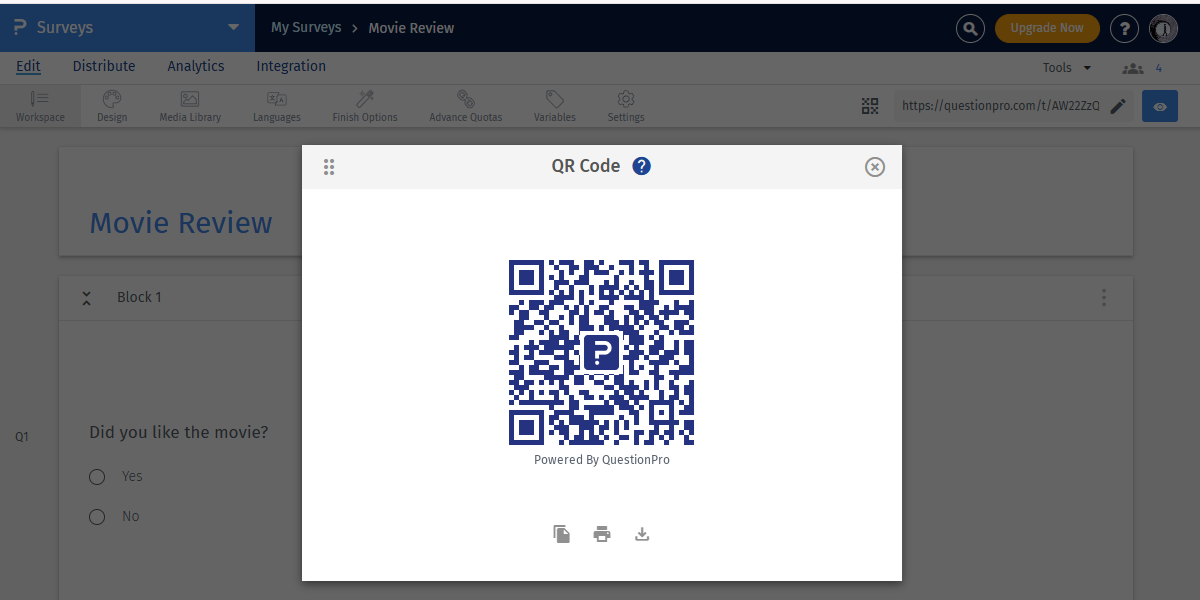This screenshot has height=600, width=1200.
Task: Open the user profile avatar
Action: pos(1163,28)
